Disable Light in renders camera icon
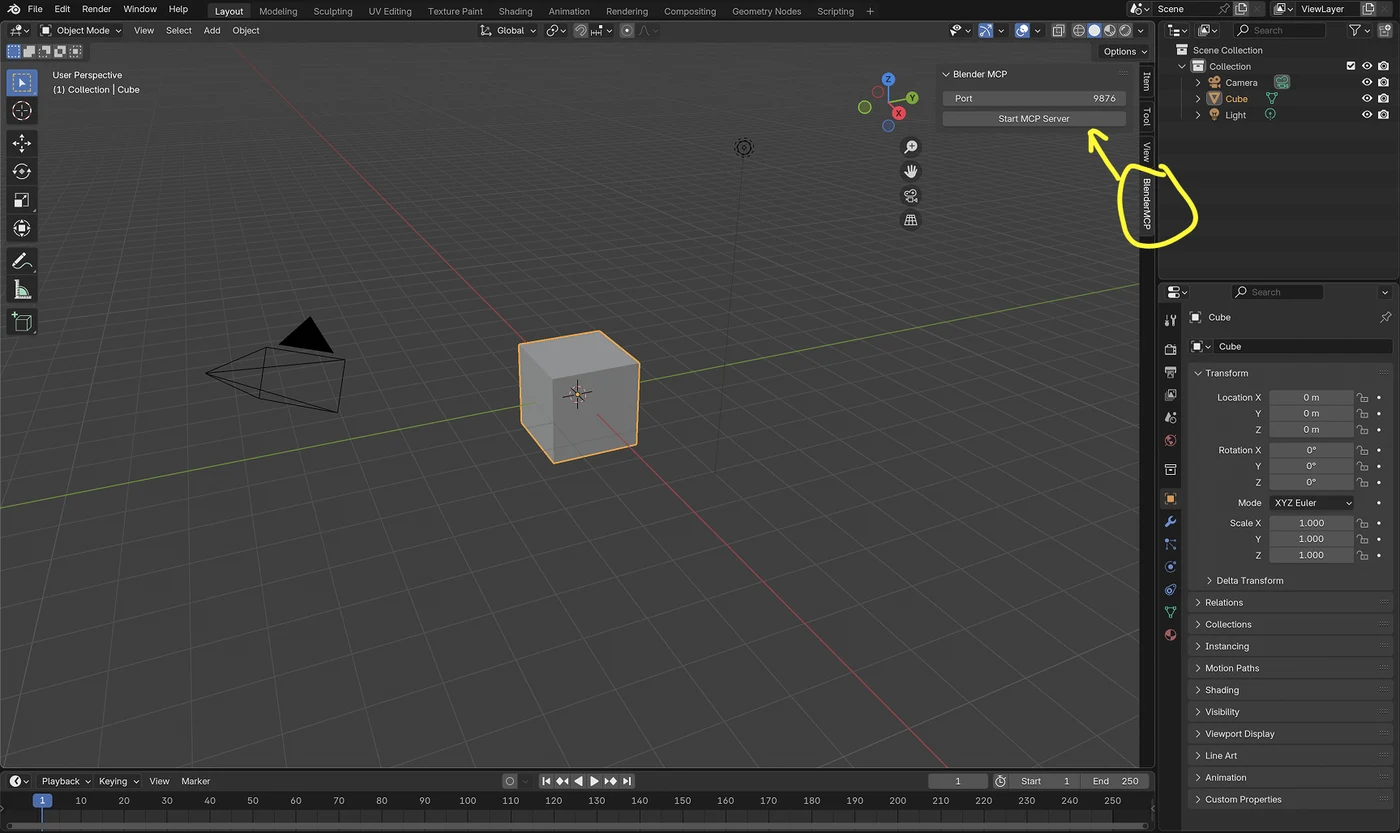 (x=1383, y=115)
